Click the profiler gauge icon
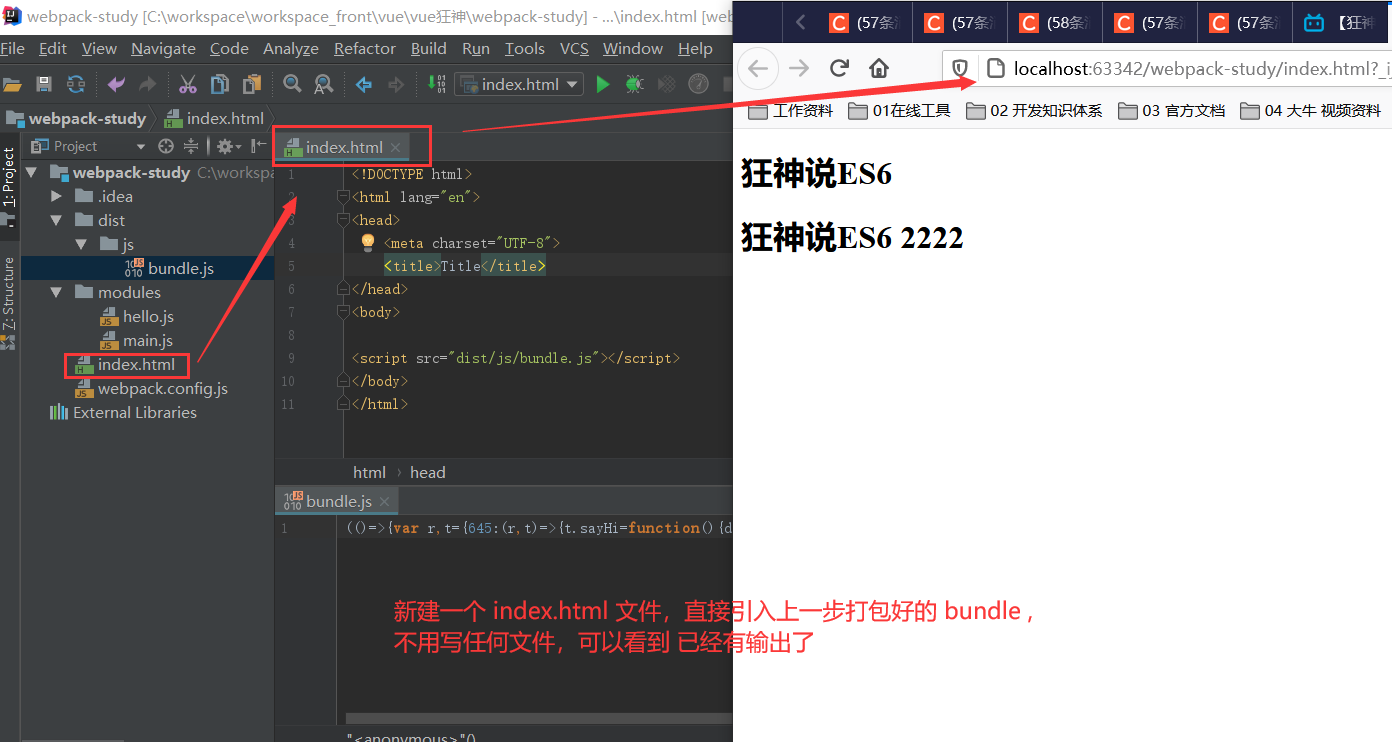Screen dimensions: 1392x742 (x=699, y=84)
